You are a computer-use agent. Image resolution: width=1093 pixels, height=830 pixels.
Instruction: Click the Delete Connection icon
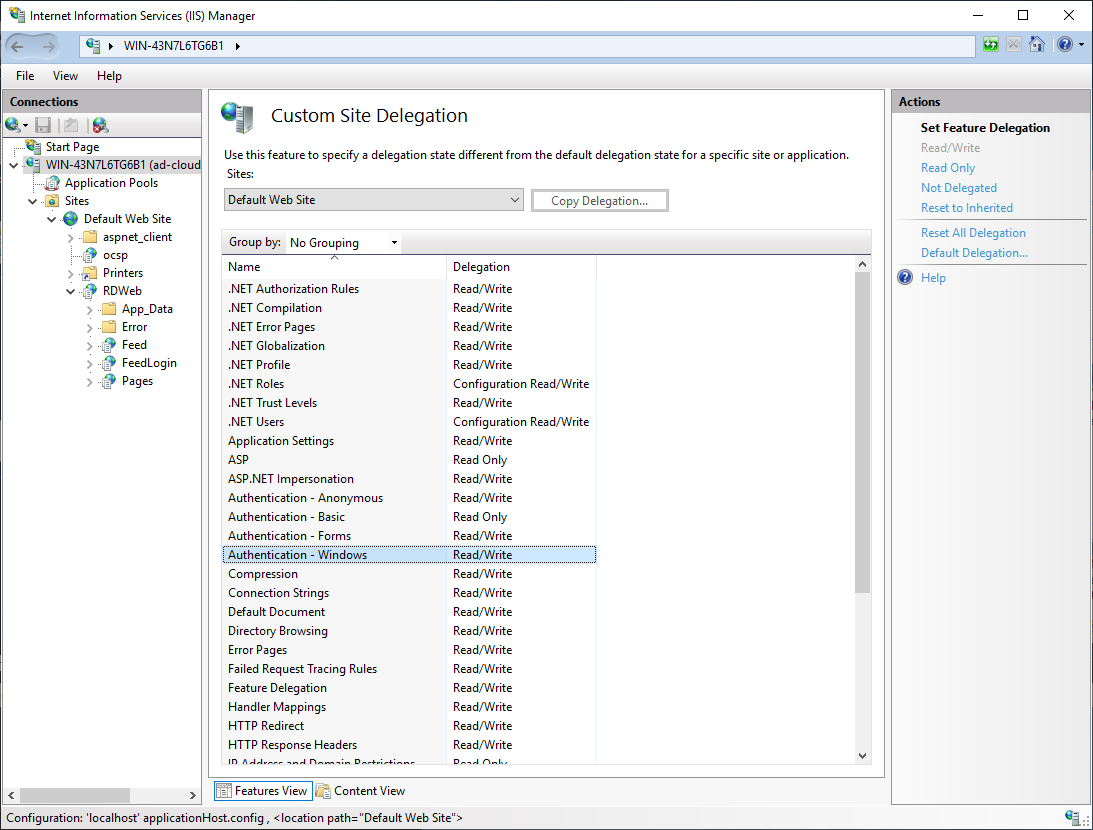[100, 125]
